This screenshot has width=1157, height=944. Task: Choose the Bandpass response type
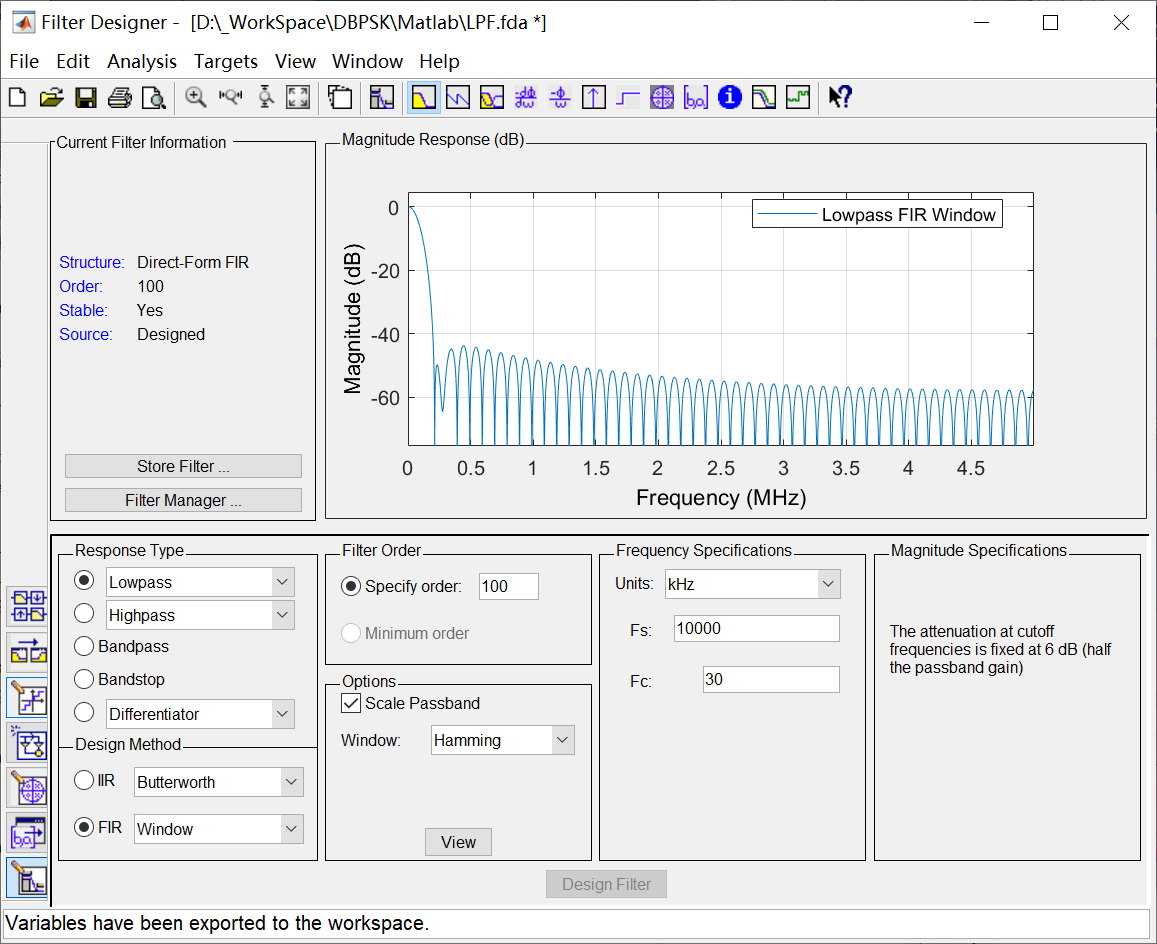click(84, 647)
